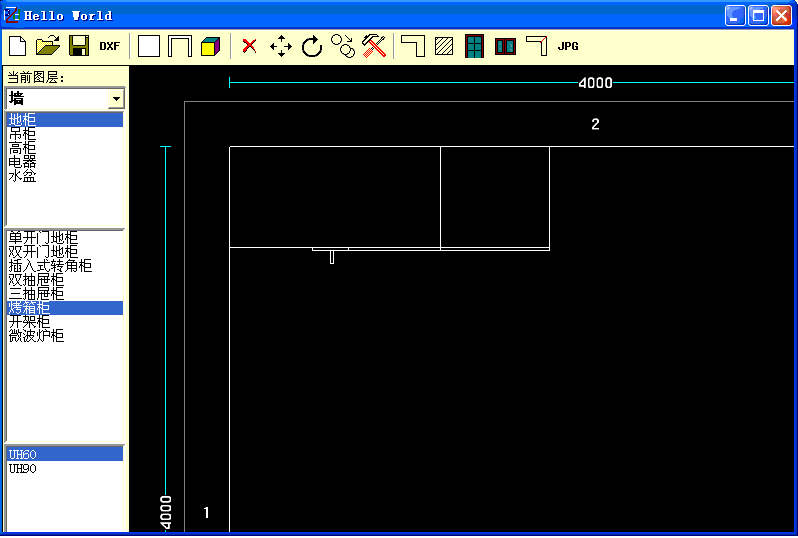Expand the 墙 layer dropdown arrow

pyautogui.click(x=117, y=99)
